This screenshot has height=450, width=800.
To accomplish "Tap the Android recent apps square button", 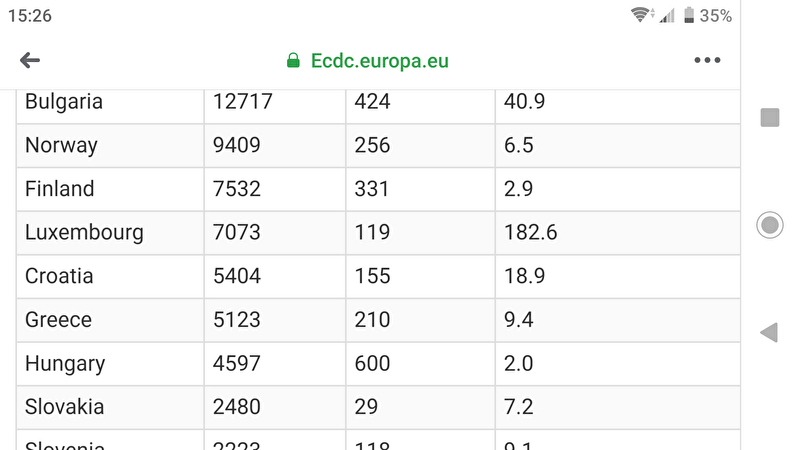I will point(769,117).
